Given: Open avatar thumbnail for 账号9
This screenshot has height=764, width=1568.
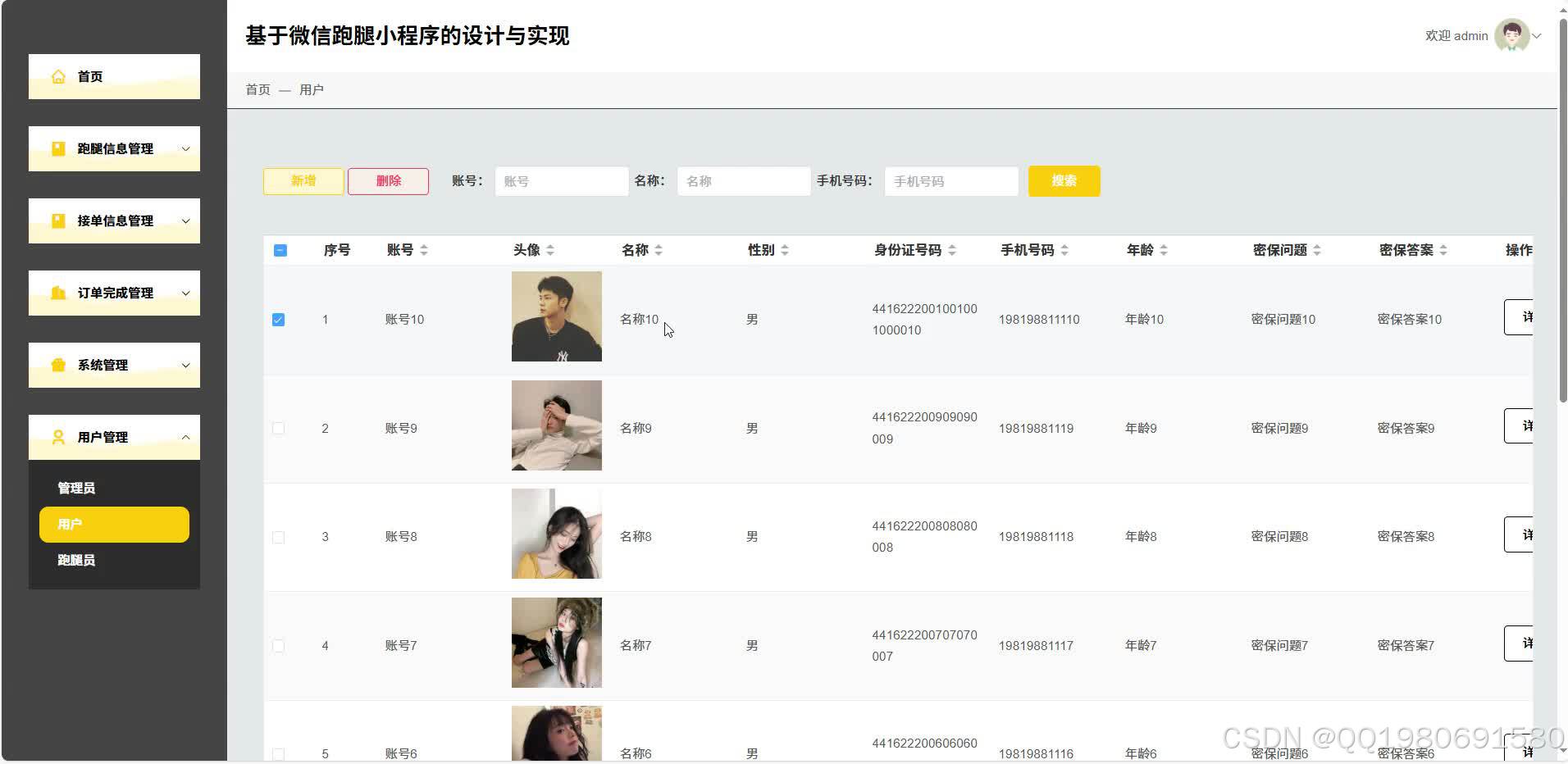Looking at the screenshot, I should (557, 425).
